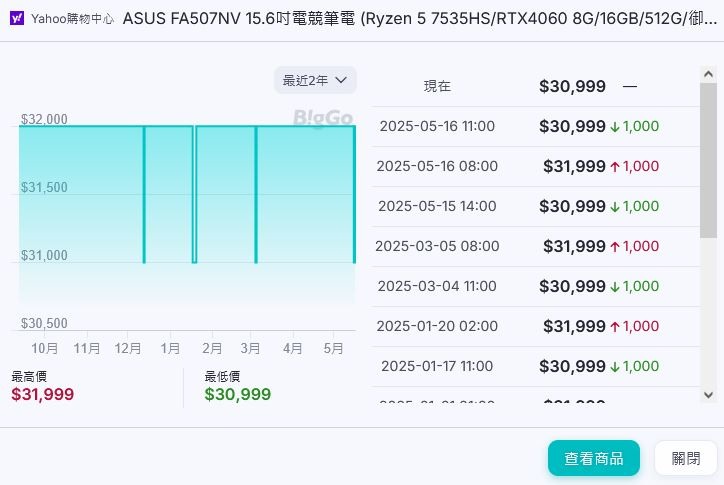The height and width of the screenshot is (485, 724).
Task: Click the price history scrollbar thumb
Action: 708,161
